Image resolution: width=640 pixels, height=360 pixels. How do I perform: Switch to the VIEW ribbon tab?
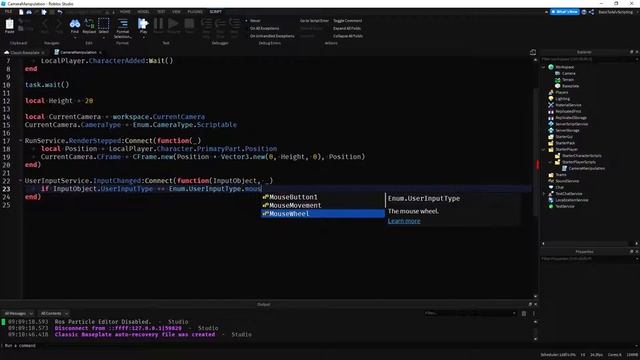click(x=176, y=12)
